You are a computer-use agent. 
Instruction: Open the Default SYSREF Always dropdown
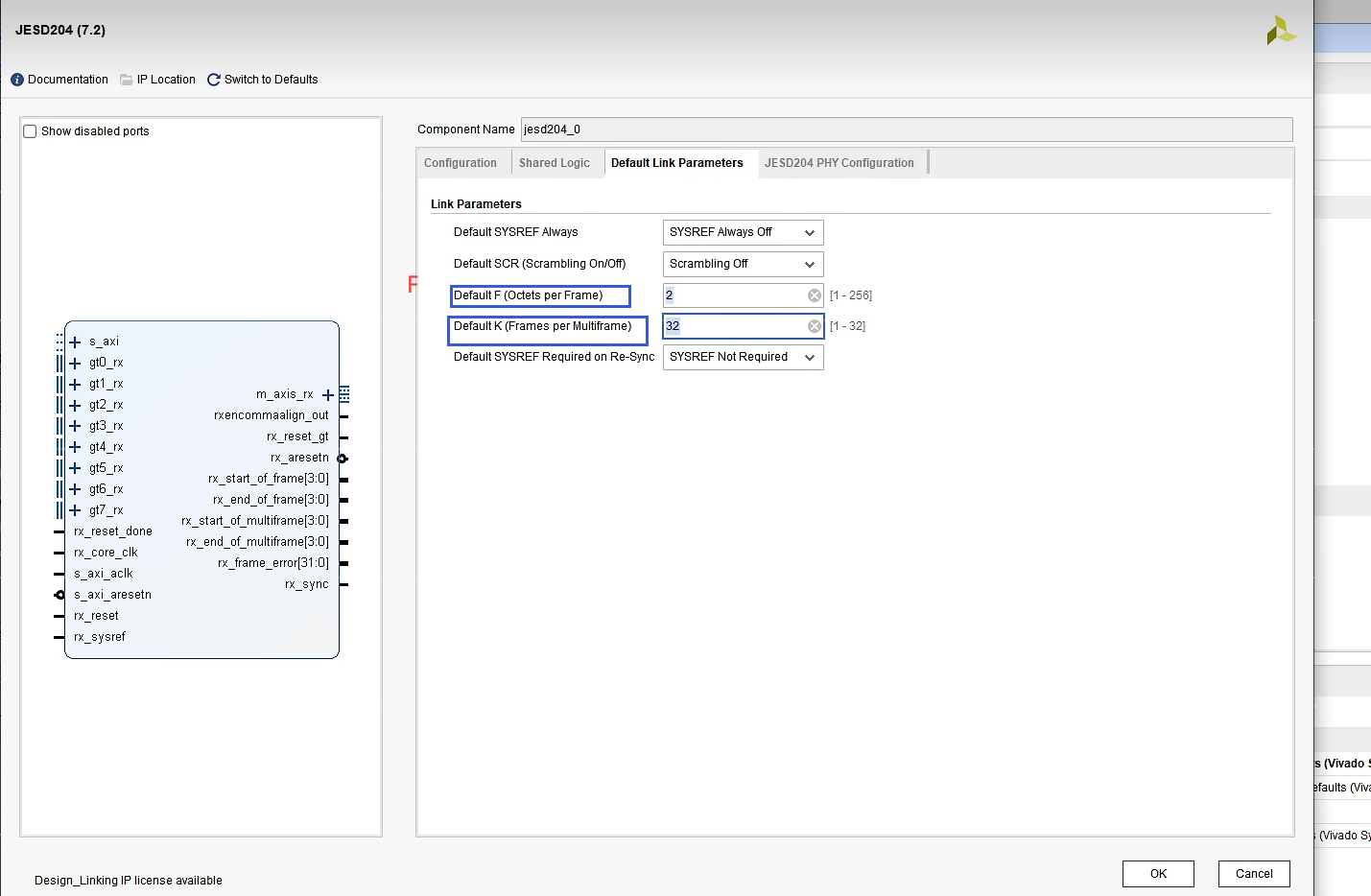click(743, 232)
